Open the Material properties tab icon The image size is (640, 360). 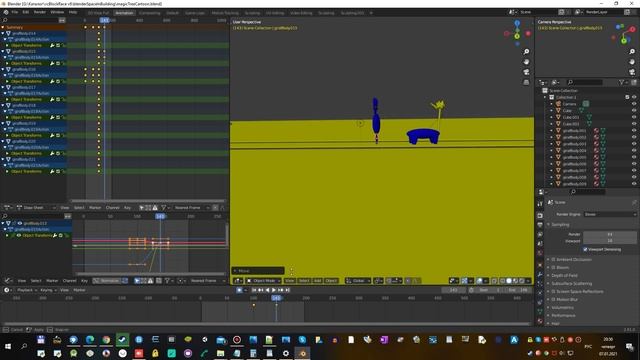[540, 321]
